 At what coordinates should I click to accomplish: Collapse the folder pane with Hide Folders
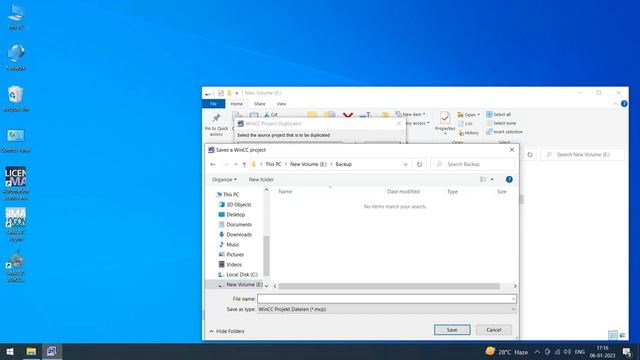(227, 331)
